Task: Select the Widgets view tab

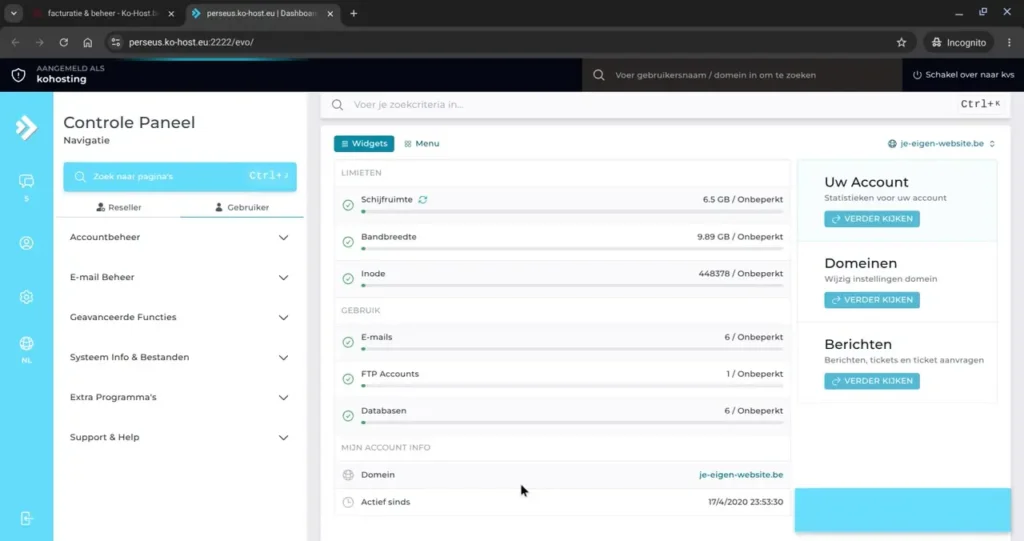Action: [364, 144]
